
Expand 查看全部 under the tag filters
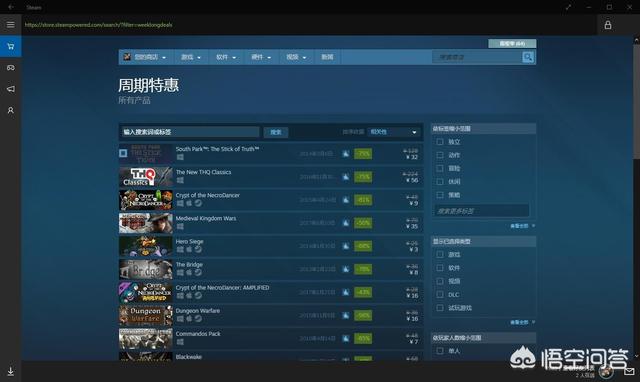[x=522, y=226]
